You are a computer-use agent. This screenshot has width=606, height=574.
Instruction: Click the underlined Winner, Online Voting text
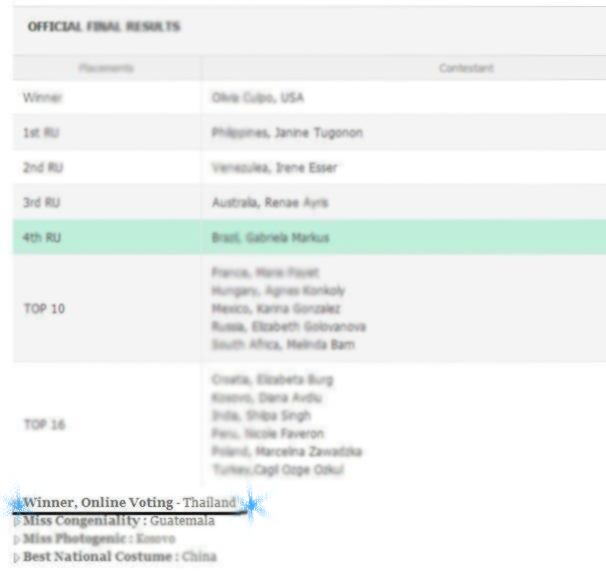pos(100,502)
